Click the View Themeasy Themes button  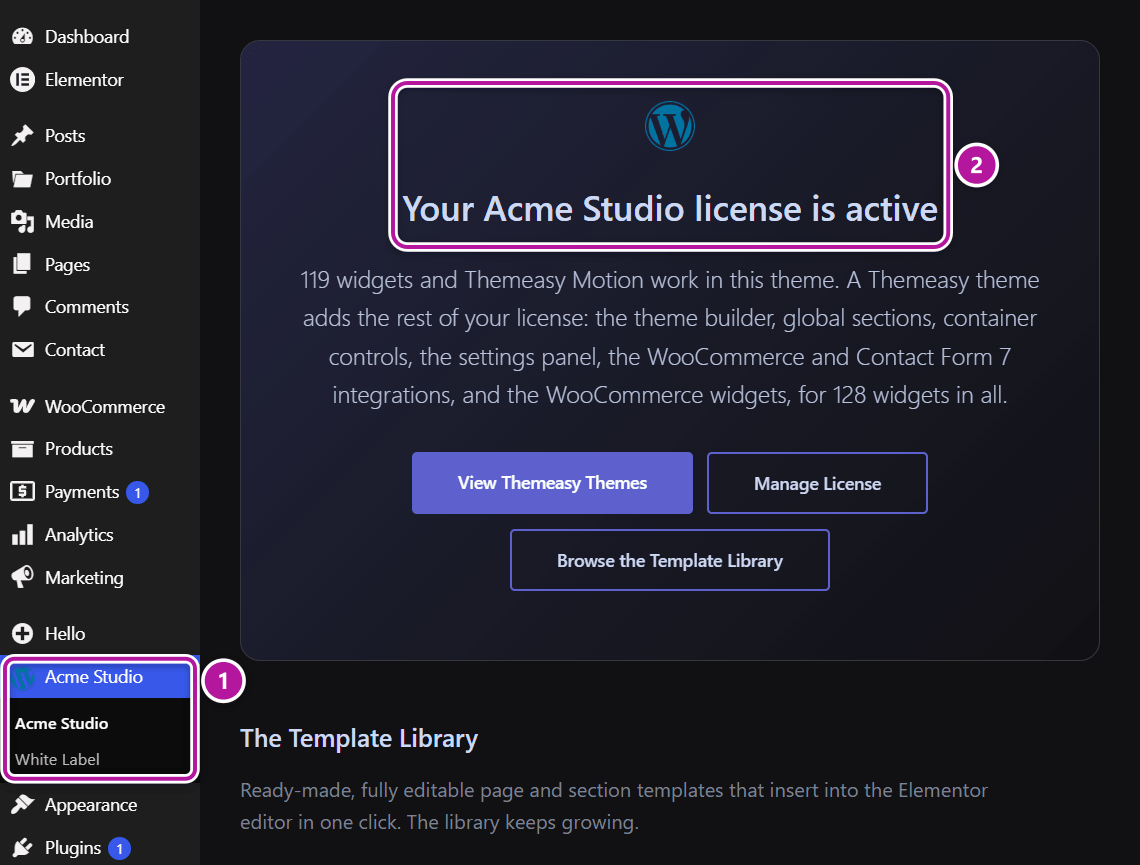(553, 483)
